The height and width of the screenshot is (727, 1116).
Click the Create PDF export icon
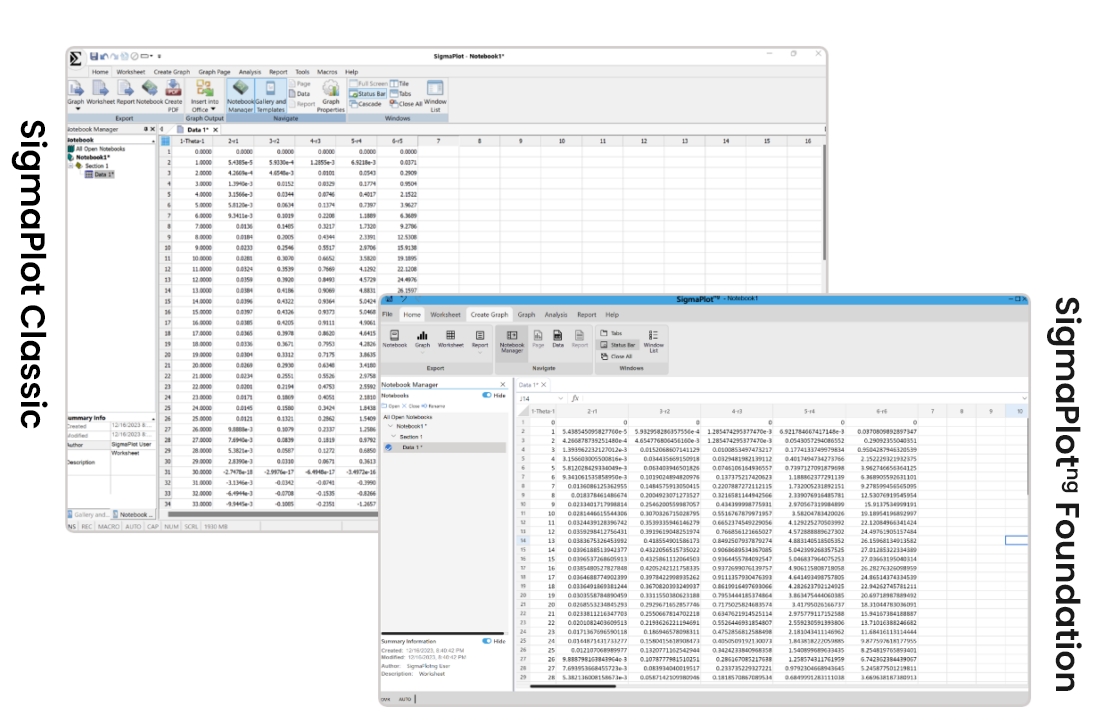tap(172, 90)
